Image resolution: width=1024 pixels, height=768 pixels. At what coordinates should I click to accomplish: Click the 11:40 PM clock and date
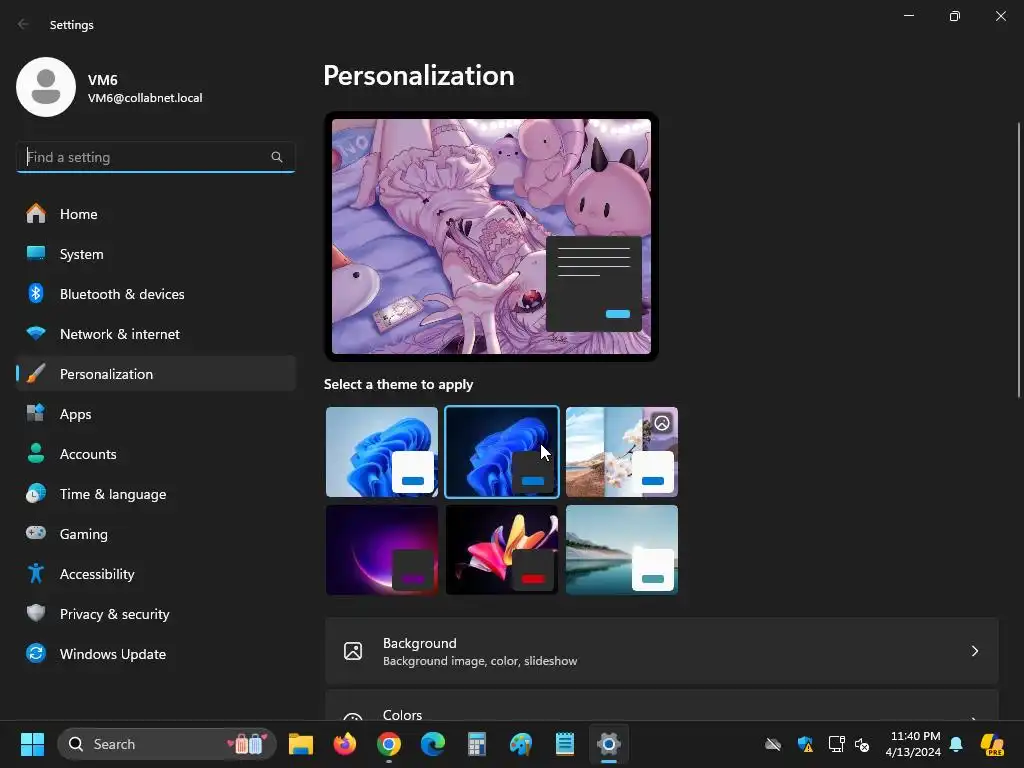[913, 744]
